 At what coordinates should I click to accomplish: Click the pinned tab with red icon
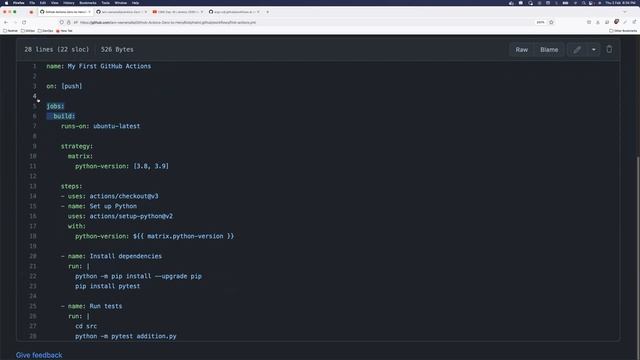pos(31,12)
